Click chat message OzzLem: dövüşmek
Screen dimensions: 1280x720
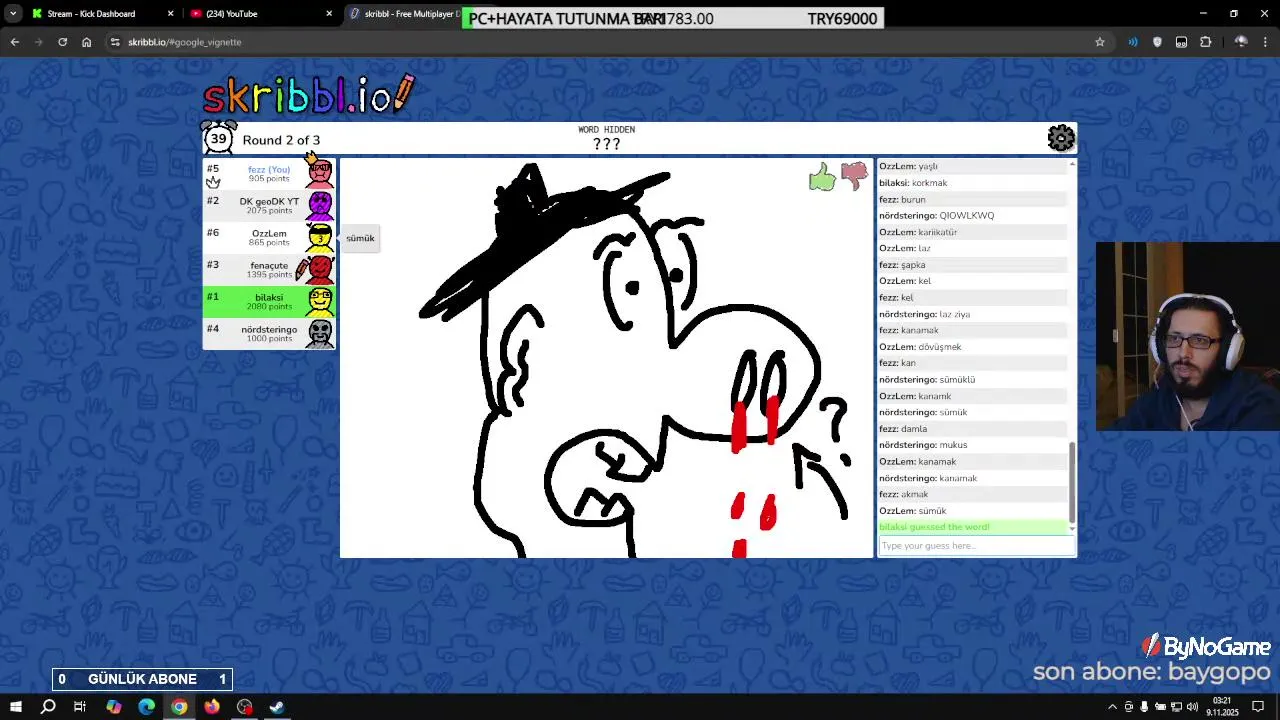[x=920, y=347]
